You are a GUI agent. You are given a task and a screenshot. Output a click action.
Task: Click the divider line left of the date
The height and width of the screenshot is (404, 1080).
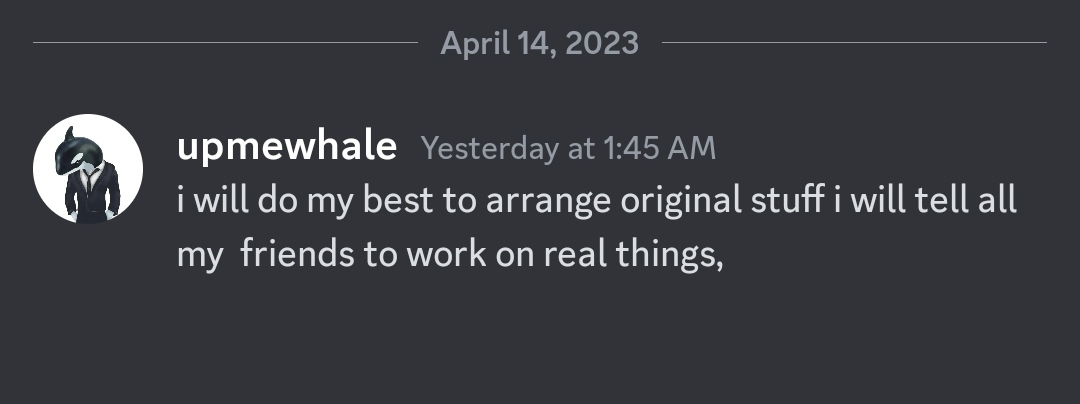click(225, 43)
